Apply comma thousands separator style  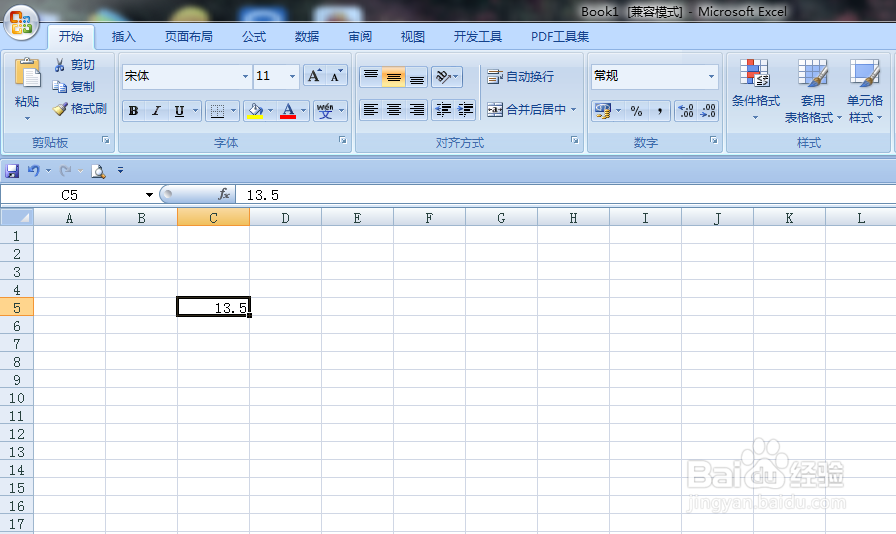click(659, 111)
